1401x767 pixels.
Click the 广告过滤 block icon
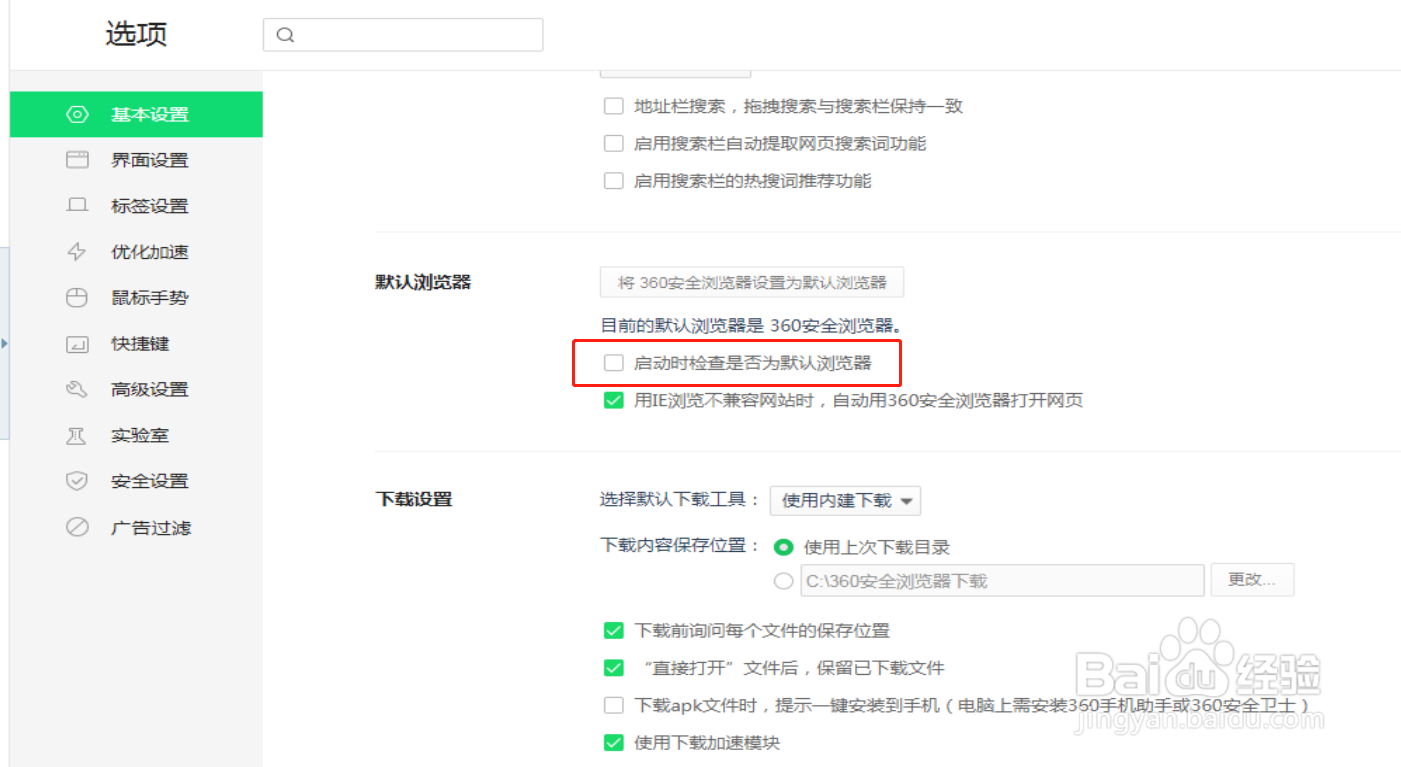77,527
